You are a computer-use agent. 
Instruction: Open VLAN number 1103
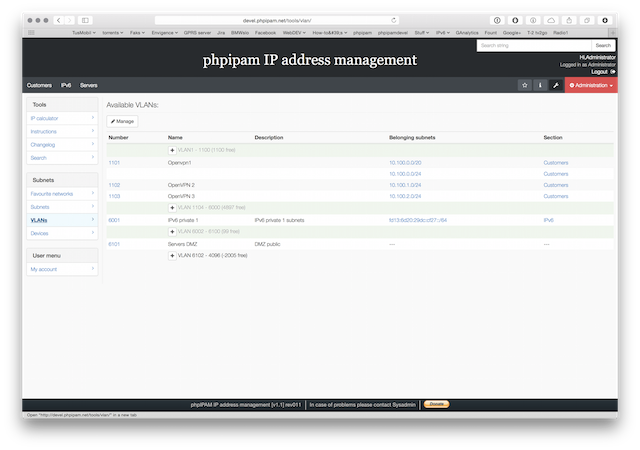pos(114,196)
